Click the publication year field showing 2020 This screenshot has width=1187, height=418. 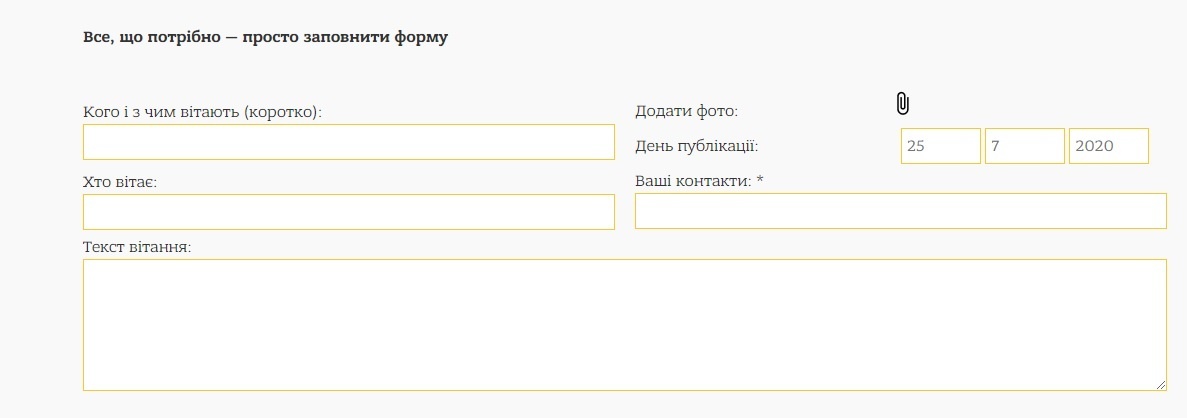click(x=1109, y=146)
